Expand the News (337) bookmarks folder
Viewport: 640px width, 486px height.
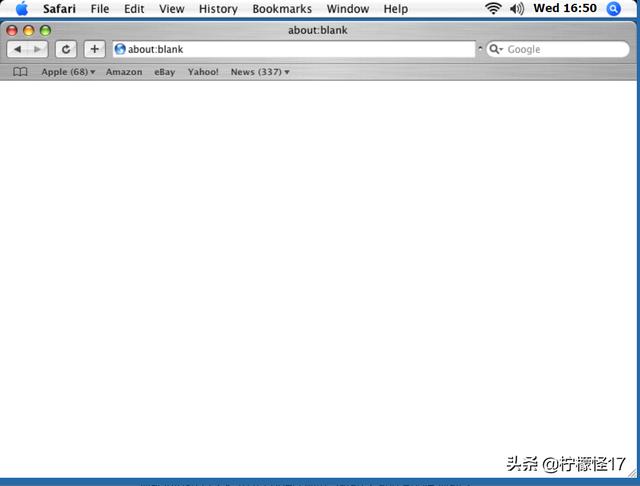[x=259, y=72]
